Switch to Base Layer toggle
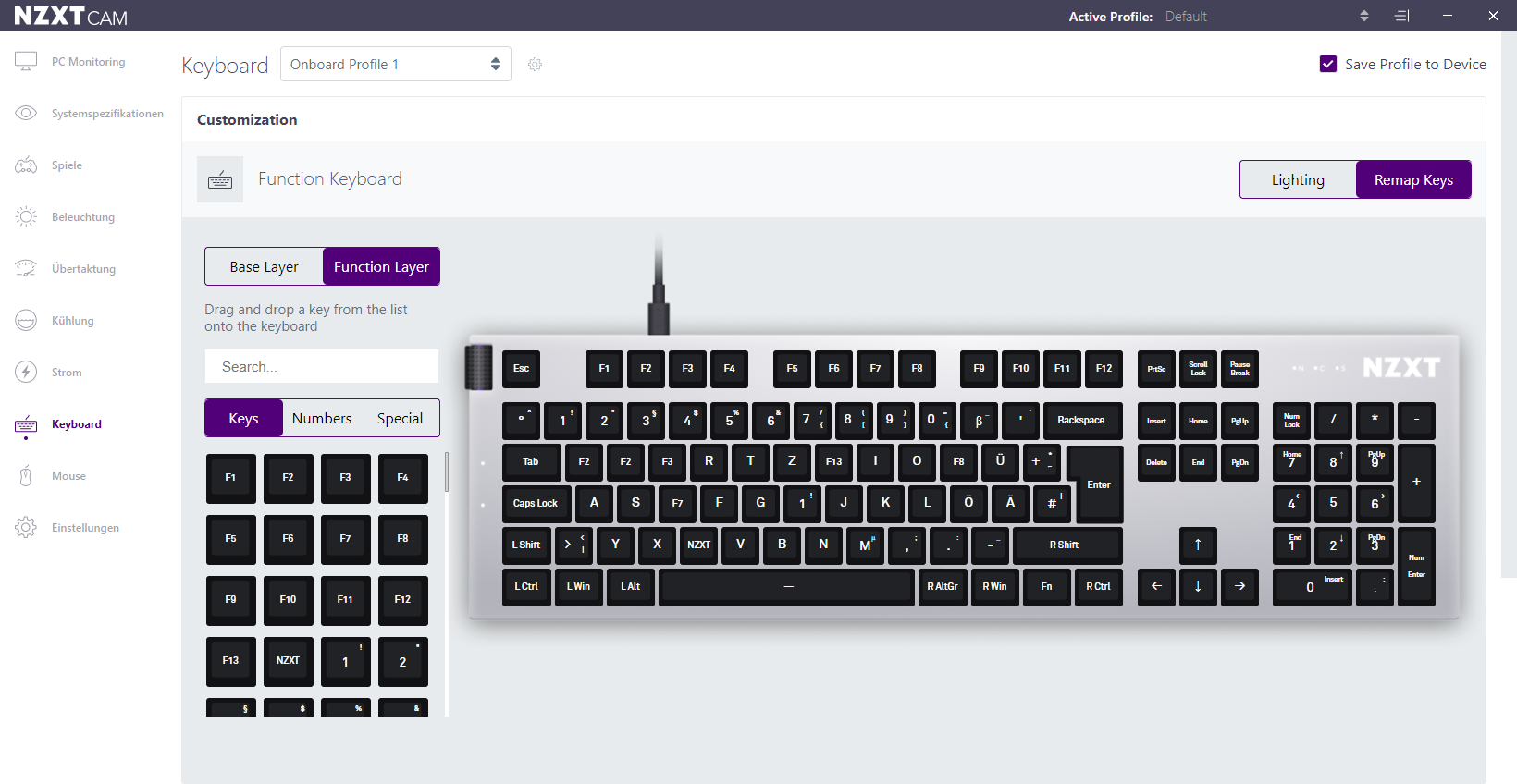Image resolution: width=1517 pixels, height=784 pixels. coord(264,266)
